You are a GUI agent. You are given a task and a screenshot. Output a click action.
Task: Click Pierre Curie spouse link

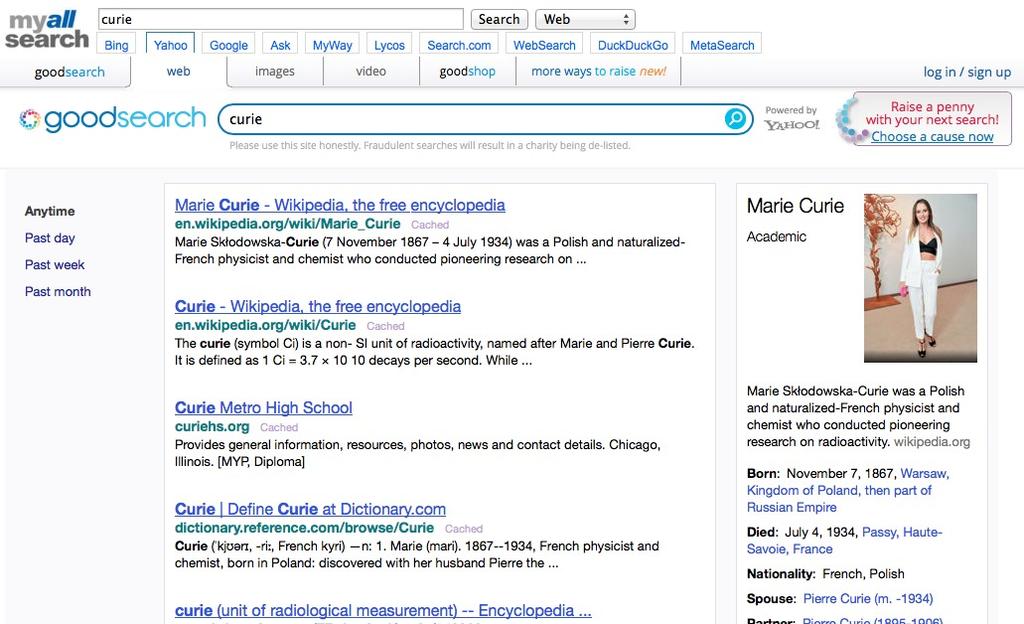pyautogui.click(x=868, y=599)
